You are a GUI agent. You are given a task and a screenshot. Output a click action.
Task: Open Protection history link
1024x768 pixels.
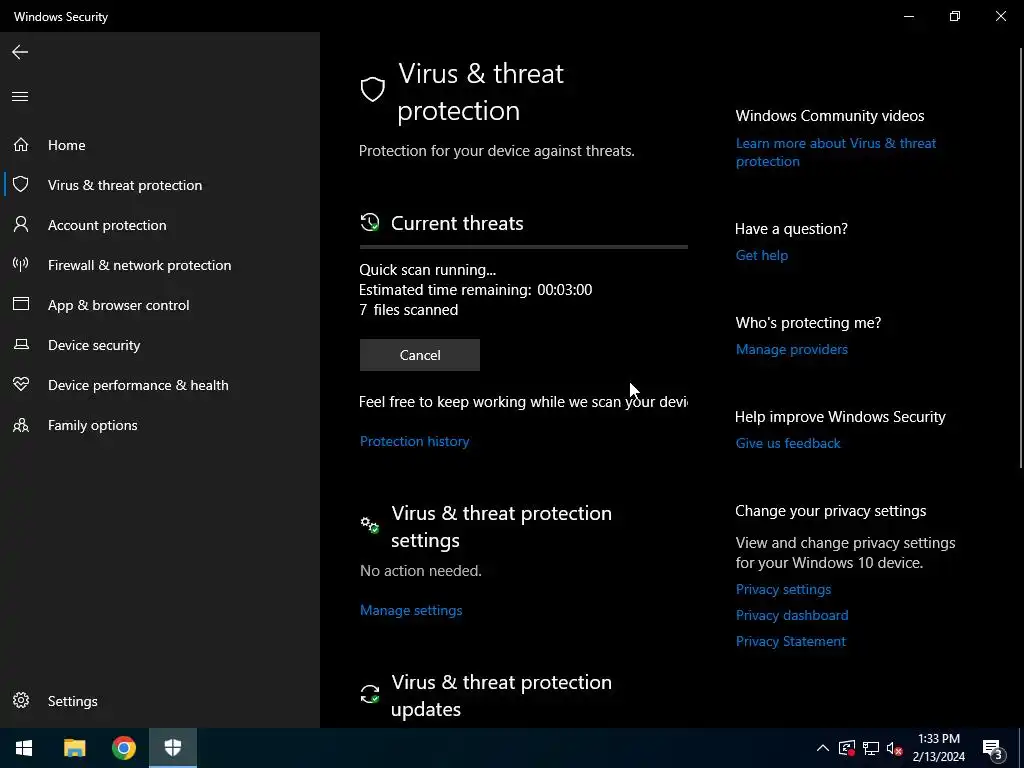pos(414,441)
